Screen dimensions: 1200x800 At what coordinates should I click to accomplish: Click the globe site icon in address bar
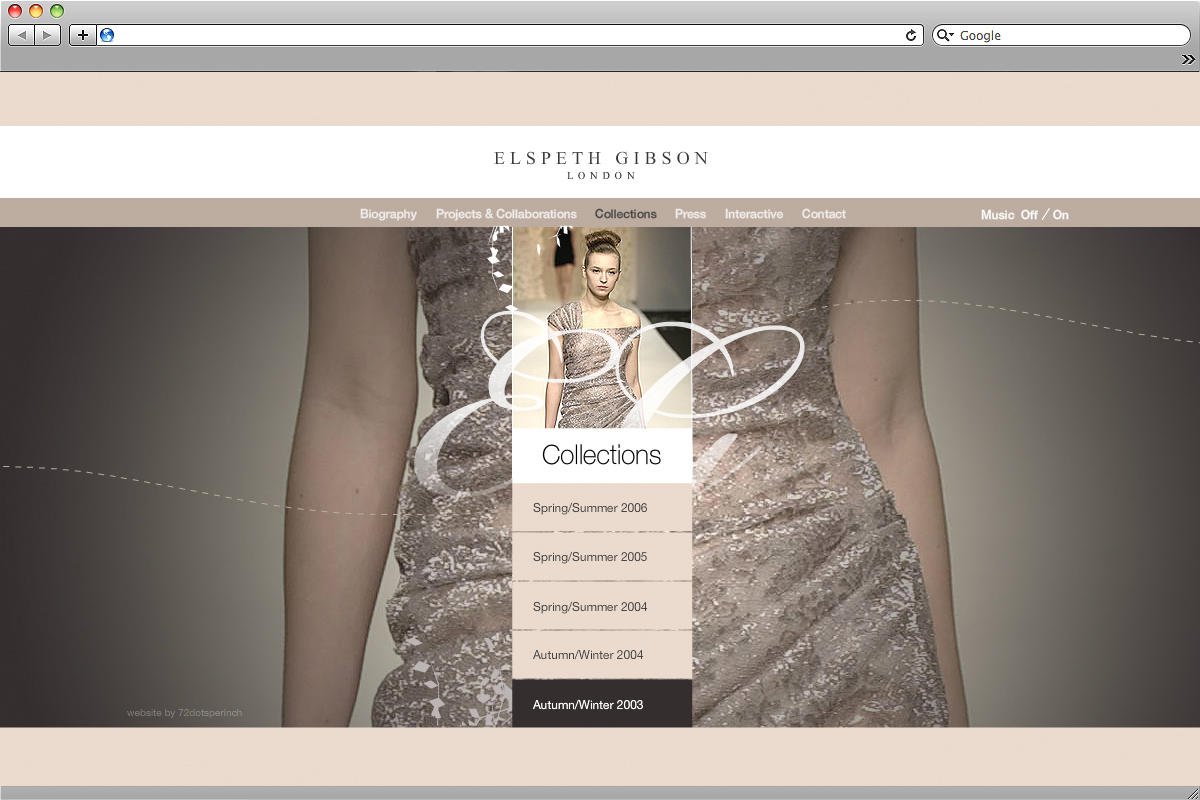point(107,35)
